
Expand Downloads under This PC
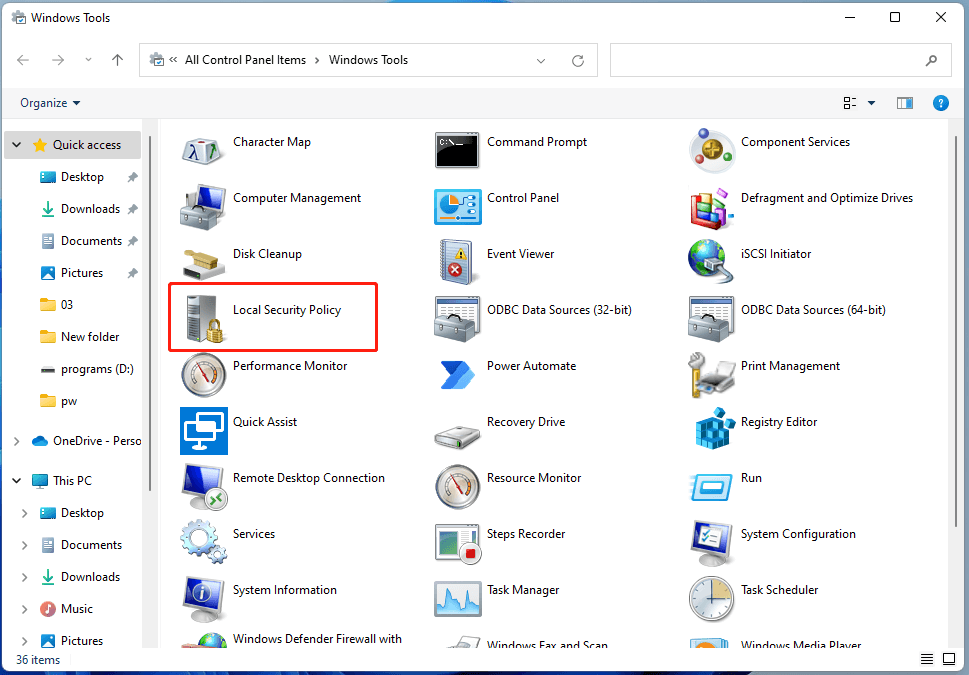pyautogui.click(x=24, y=577)
